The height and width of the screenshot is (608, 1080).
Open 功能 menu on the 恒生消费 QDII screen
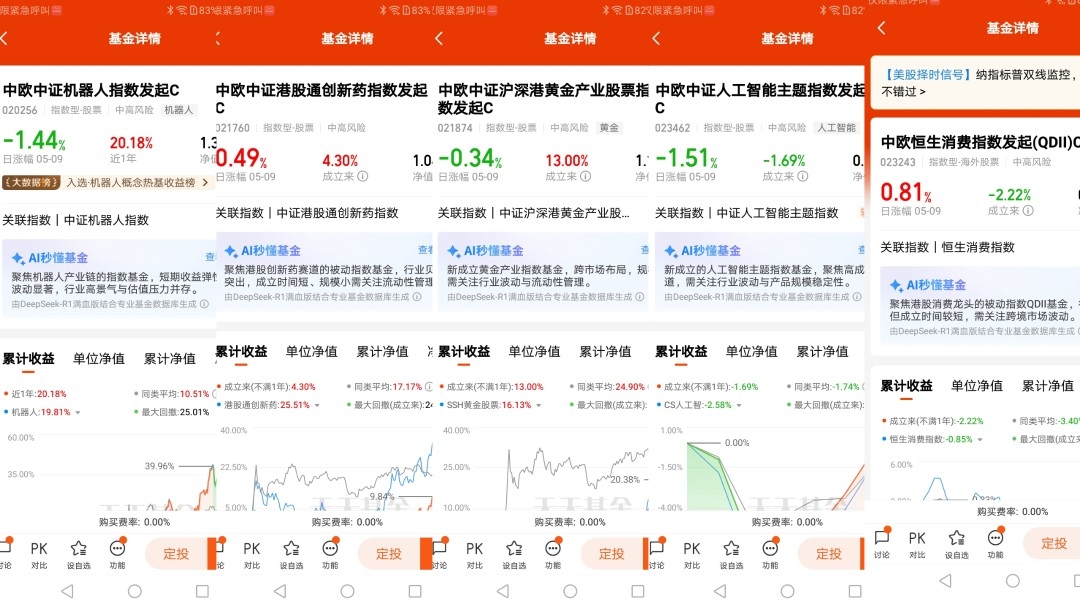(x=995, y=543)
